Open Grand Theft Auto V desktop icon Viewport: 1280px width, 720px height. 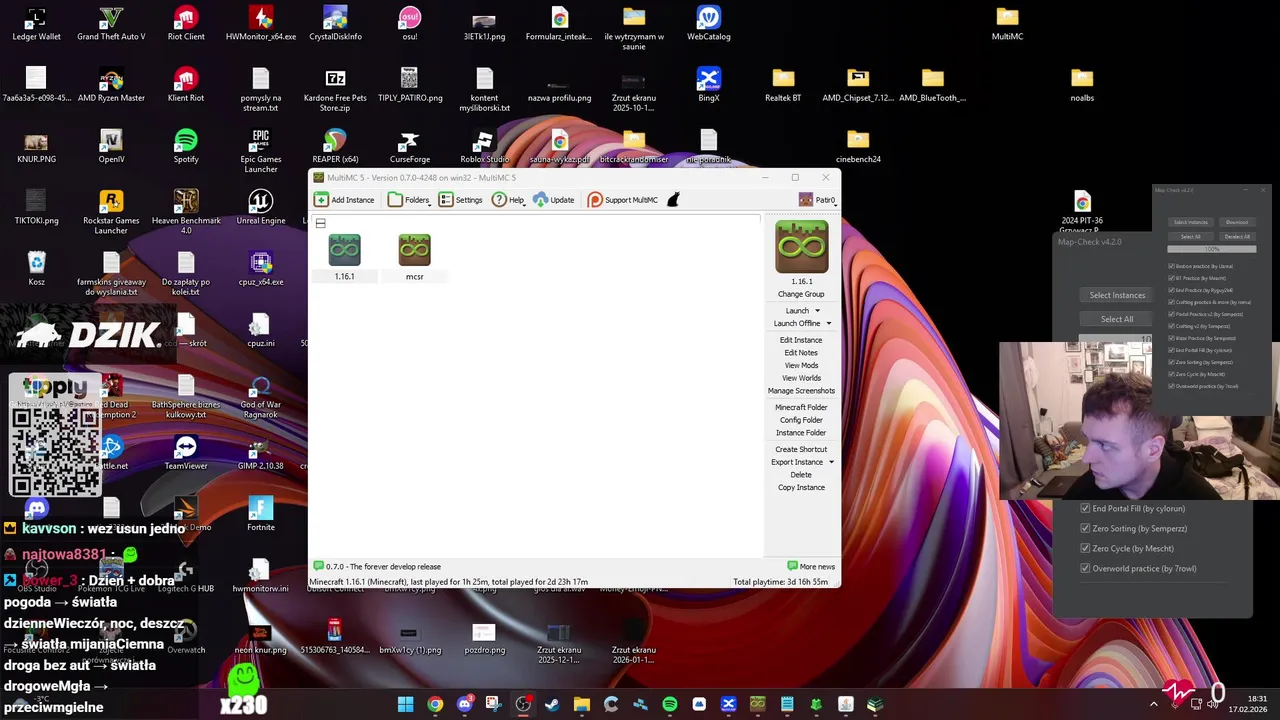(x=111, y=17)
